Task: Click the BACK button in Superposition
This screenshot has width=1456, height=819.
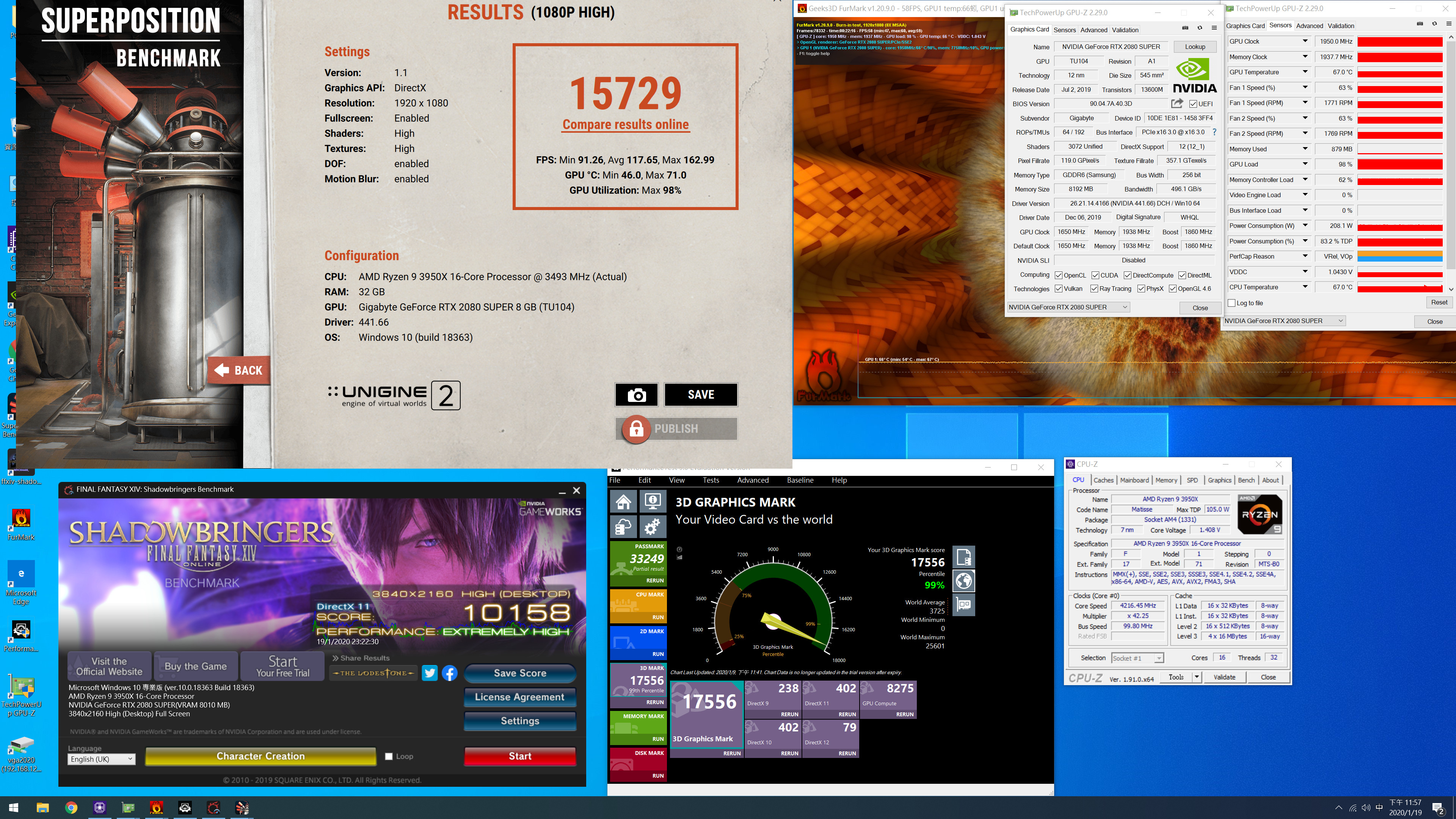Action: tap(239, 370)
